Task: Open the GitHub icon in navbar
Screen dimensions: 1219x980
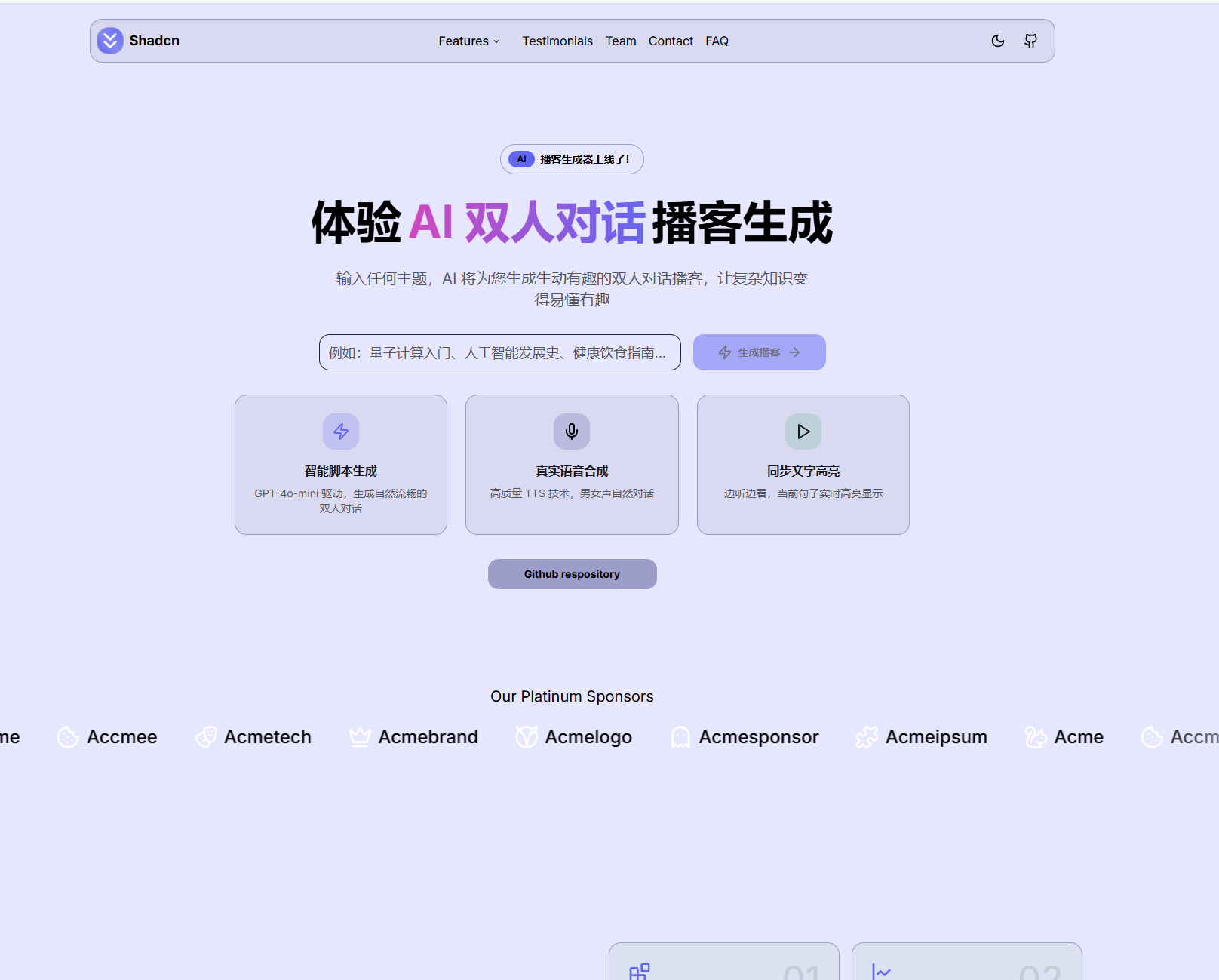Action: 1030,41
